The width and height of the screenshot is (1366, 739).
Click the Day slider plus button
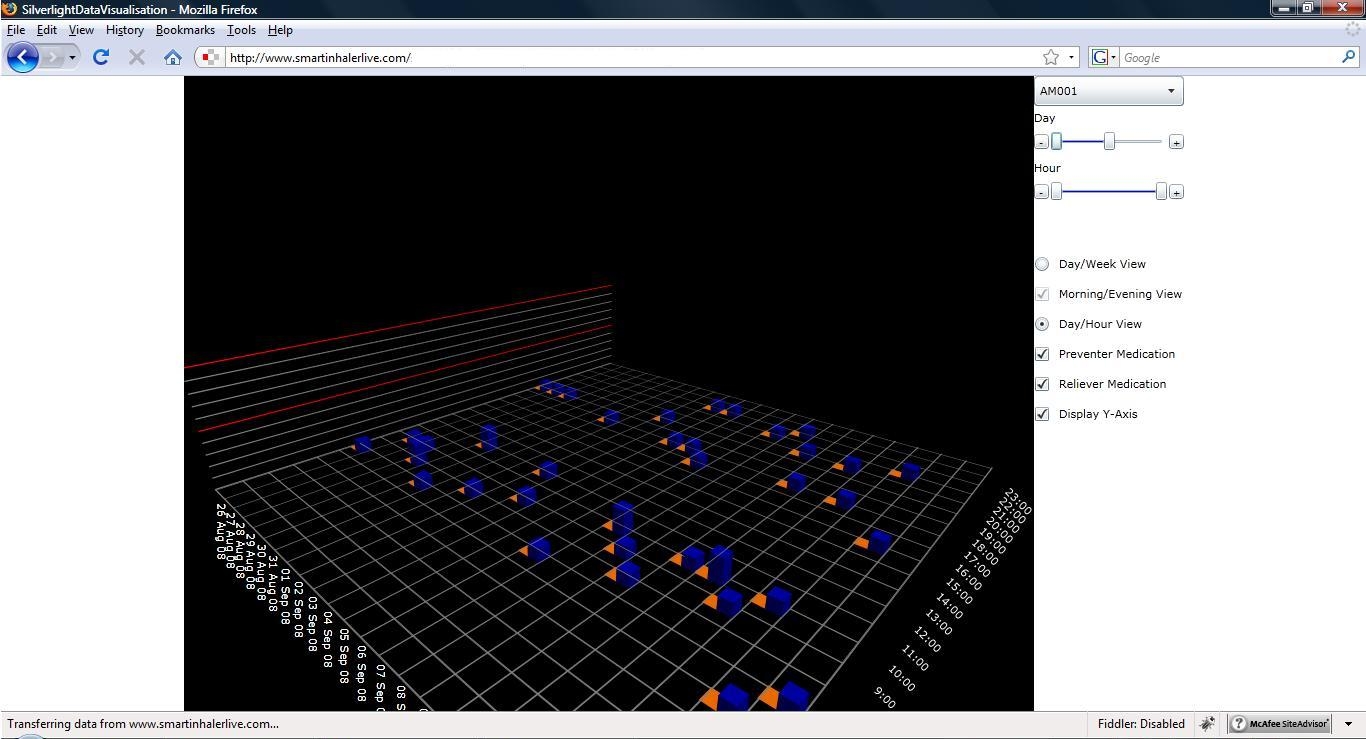1176,142
